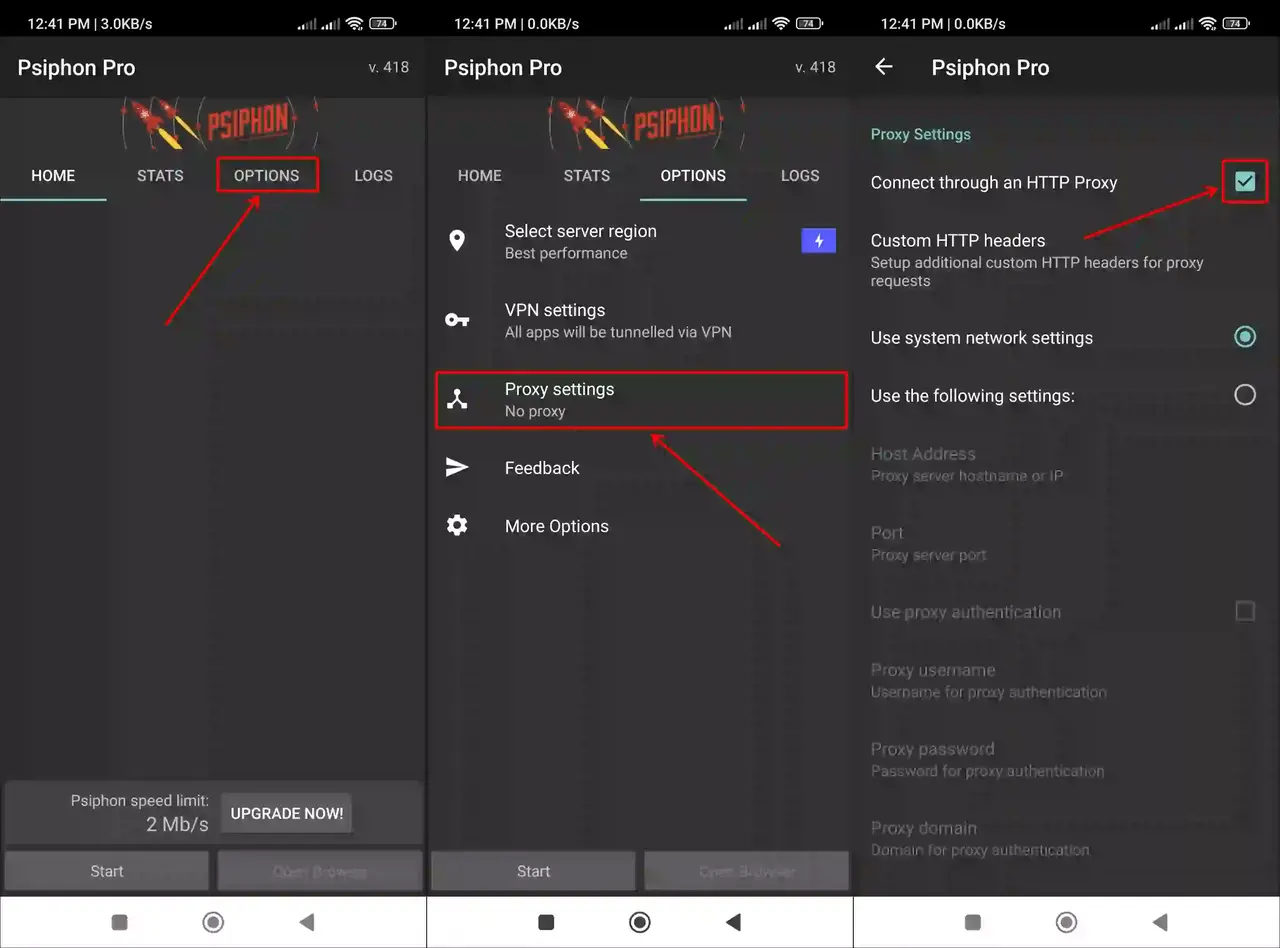This screenshot has width=1280, height=948.
Task: Select Use the following settings radio button
Action: tap(1245, 395)
